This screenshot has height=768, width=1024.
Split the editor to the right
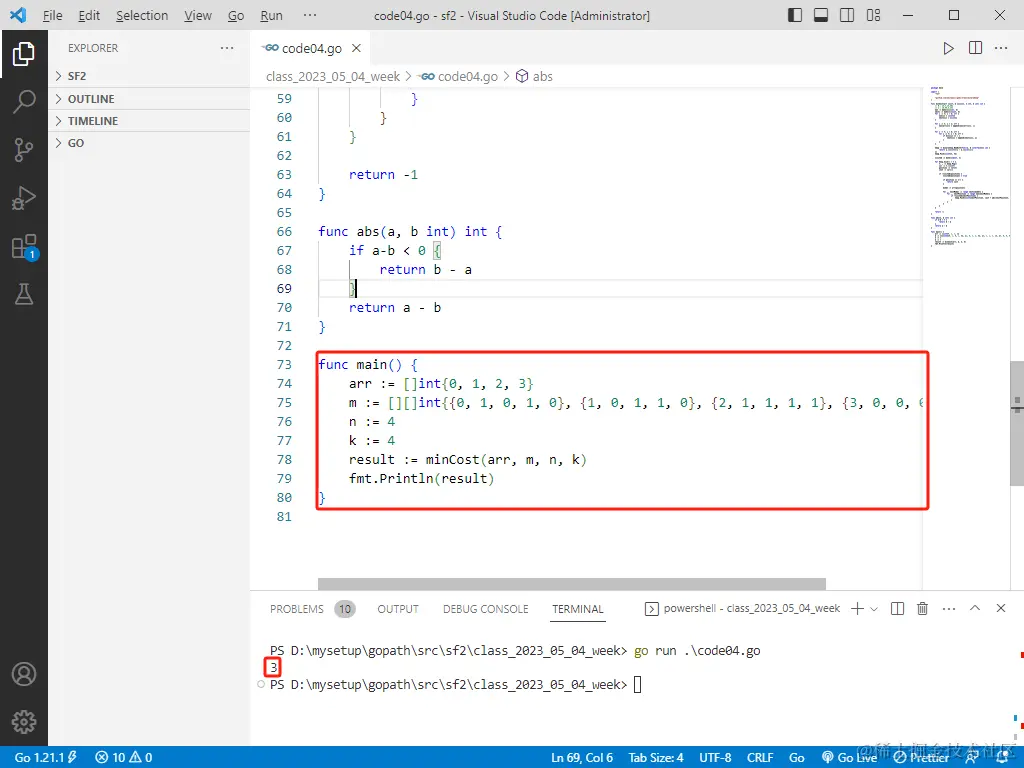(x=975, y=48)
